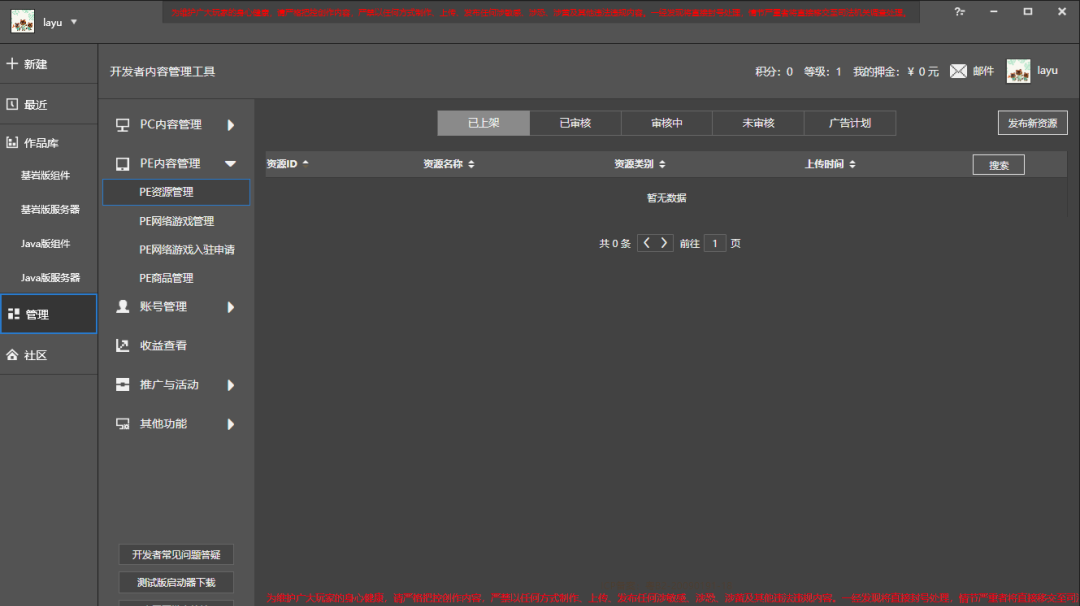Click the 推广与活动 icon

(x=123, y=384)
